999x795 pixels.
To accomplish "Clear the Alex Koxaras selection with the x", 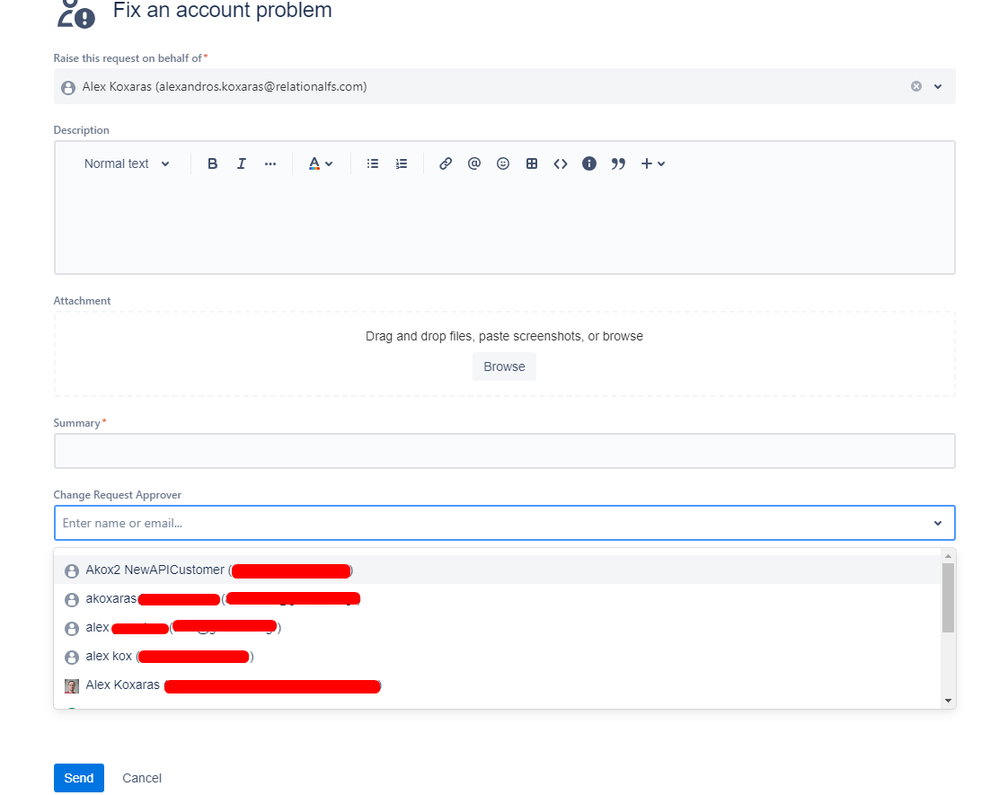I will pos(915,86).
